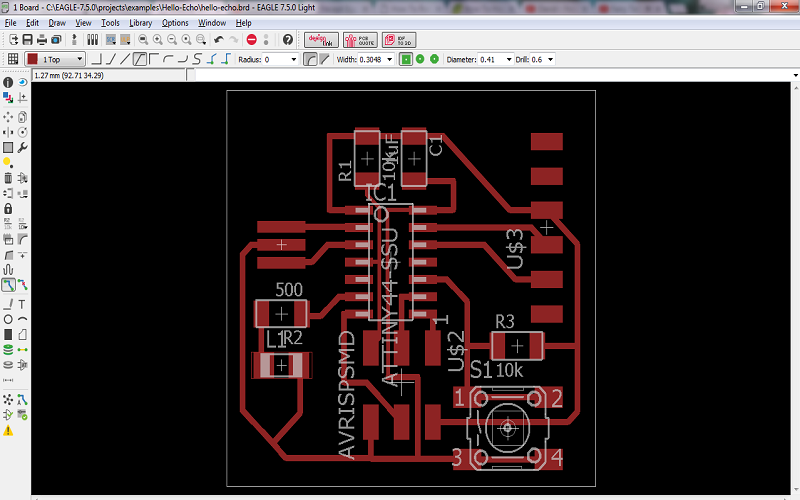Select the Polygon tool
Image resolution: width=800 pixels, height=500 pixels.
click(x=22, y=335)
